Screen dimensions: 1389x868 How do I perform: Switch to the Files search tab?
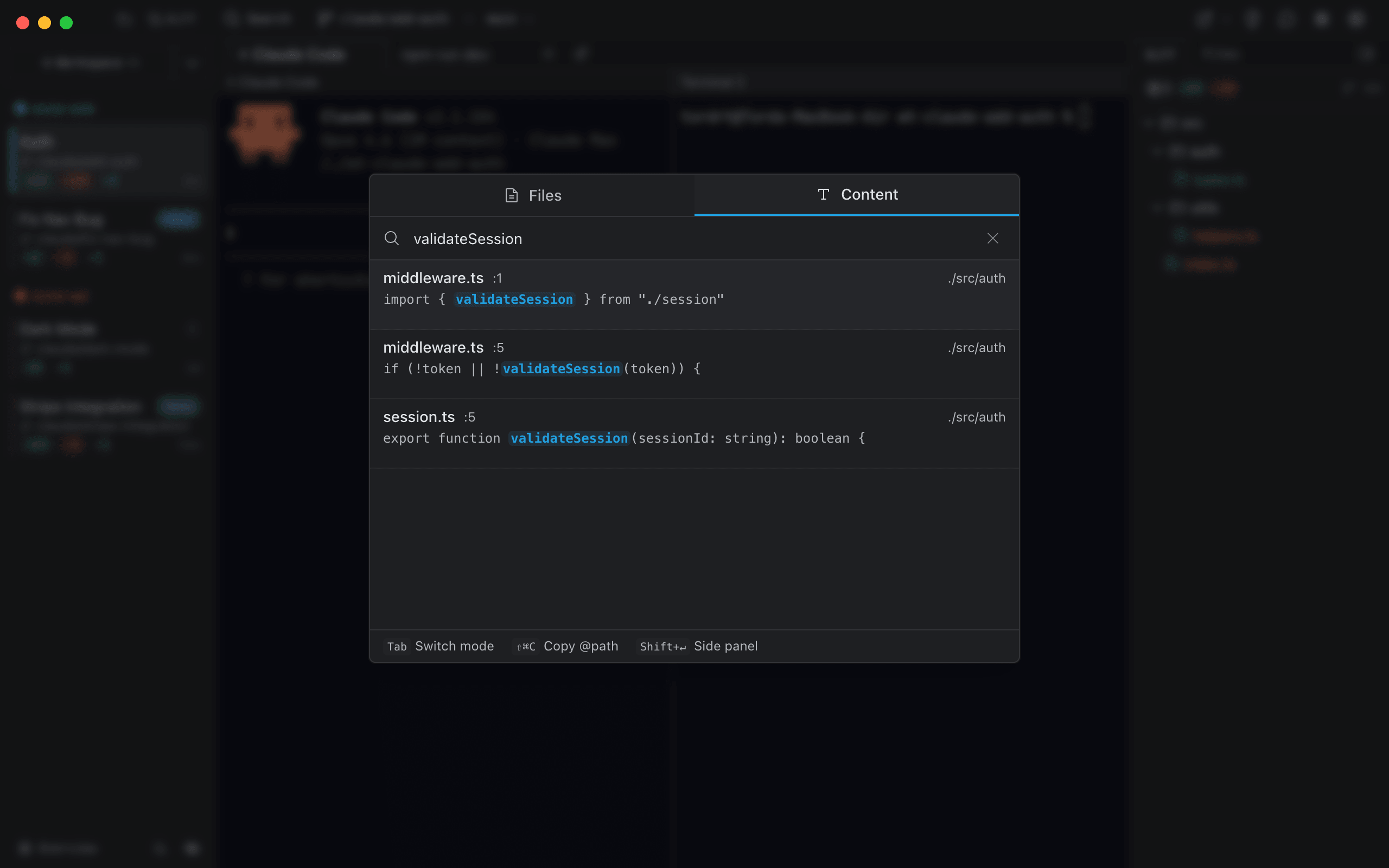pyautogui.click(x=532, y=195)
